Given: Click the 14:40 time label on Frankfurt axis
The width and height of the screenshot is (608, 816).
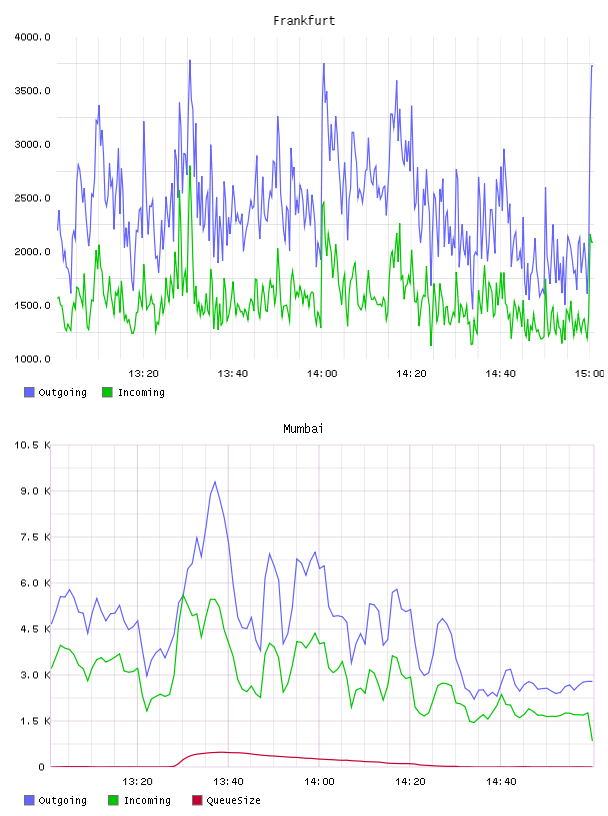Looking at the screenshot, I should [500, 373].
